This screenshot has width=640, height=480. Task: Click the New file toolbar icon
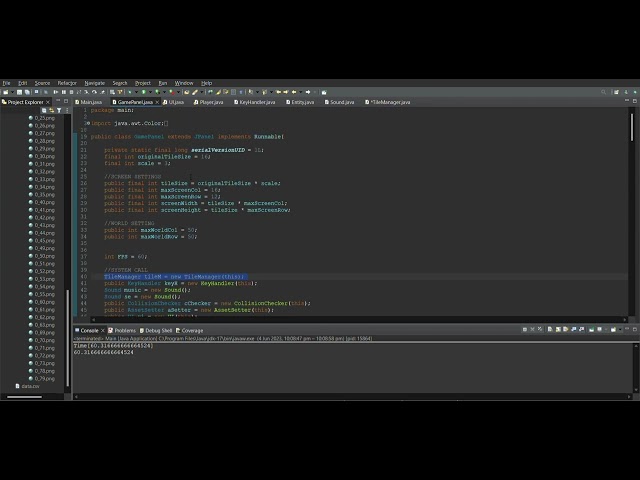click(x=6, y=92)
